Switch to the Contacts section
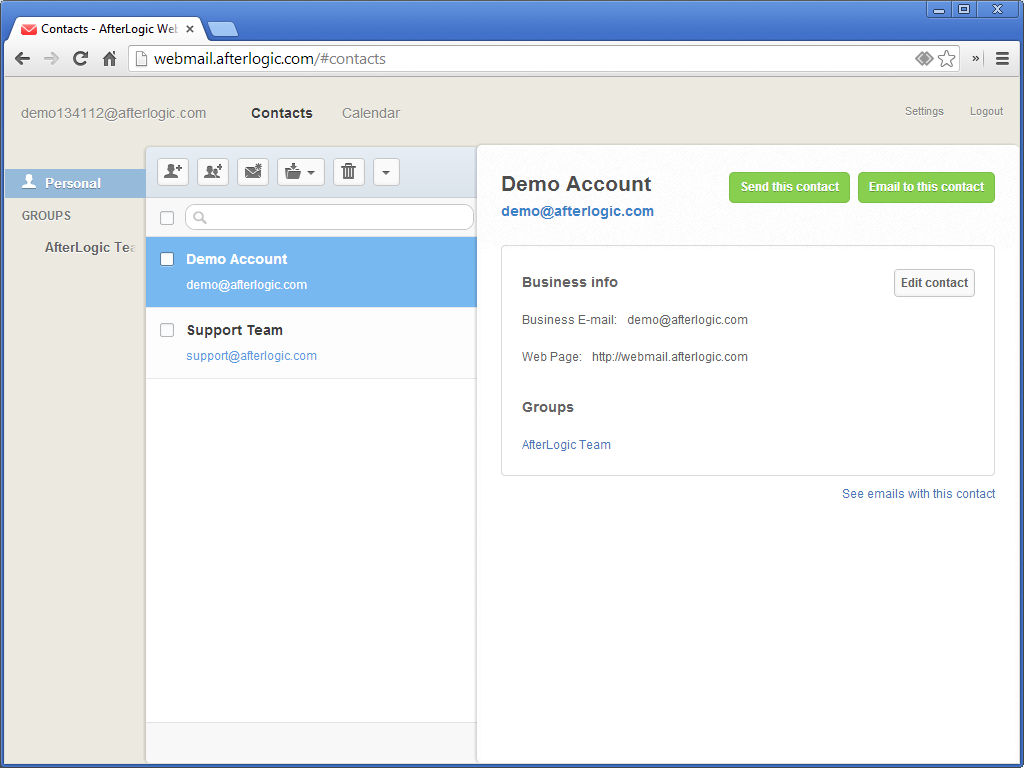The image size is (1024, 768). pyautogui.click(x=282, y=113)
